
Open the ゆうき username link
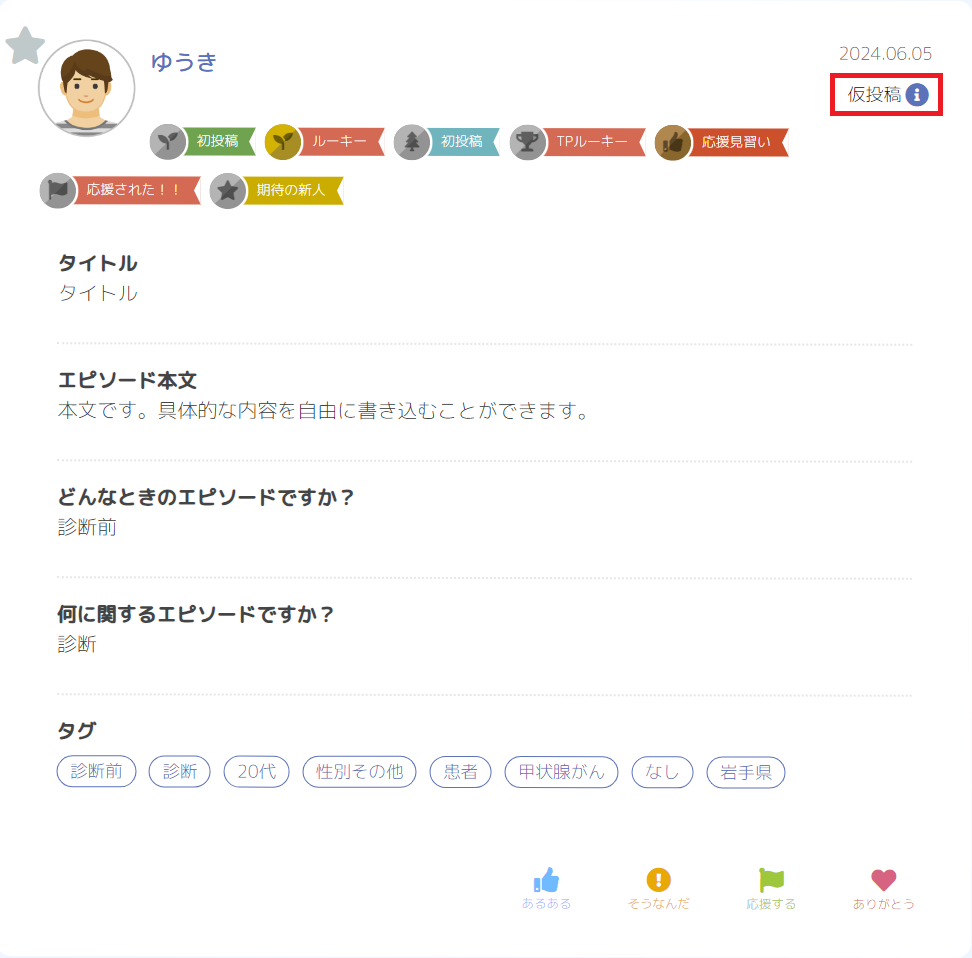pyautogui.click(x=184, y=62)
